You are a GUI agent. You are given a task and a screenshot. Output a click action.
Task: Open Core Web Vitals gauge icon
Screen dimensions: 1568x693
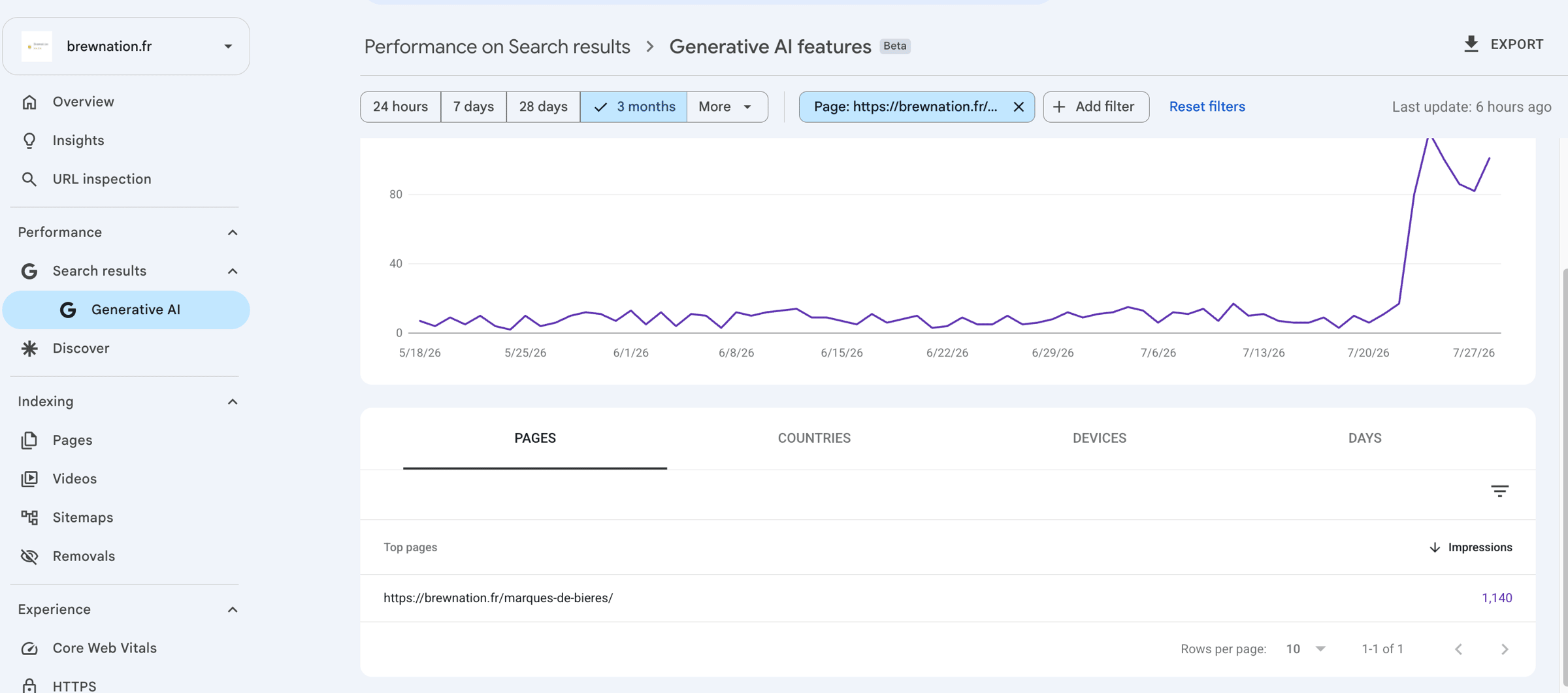point(29,648)
